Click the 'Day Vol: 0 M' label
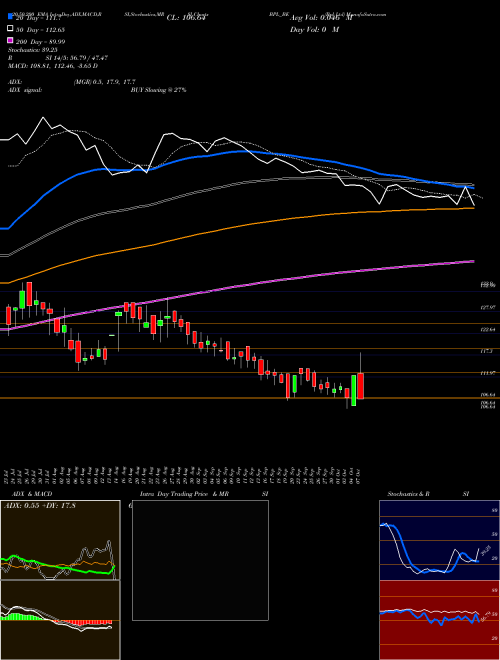The image size is (500, 660). 314,29
